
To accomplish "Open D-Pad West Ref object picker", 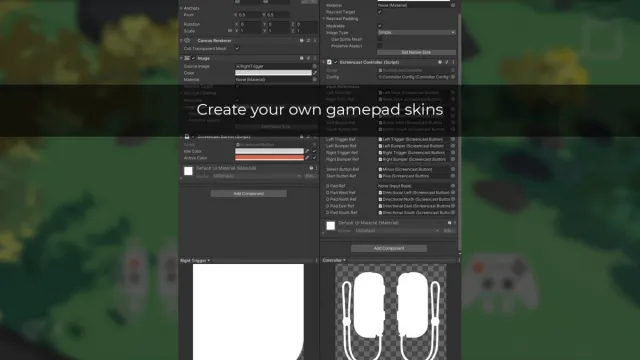I will [453, 193].
